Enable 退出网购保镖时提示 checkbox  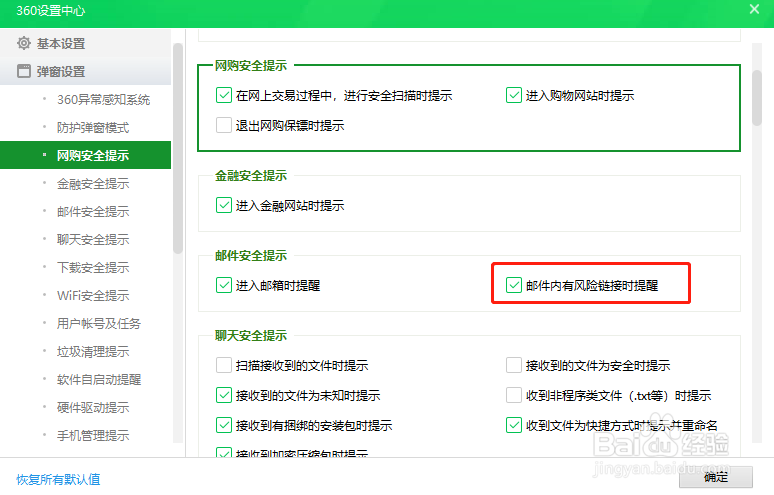224,125
